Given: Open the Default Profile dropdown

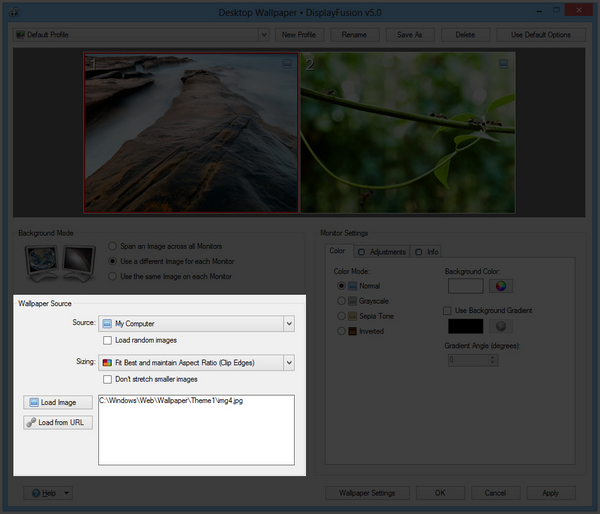Looking at the screenshot, I should (x=264, y=35).
